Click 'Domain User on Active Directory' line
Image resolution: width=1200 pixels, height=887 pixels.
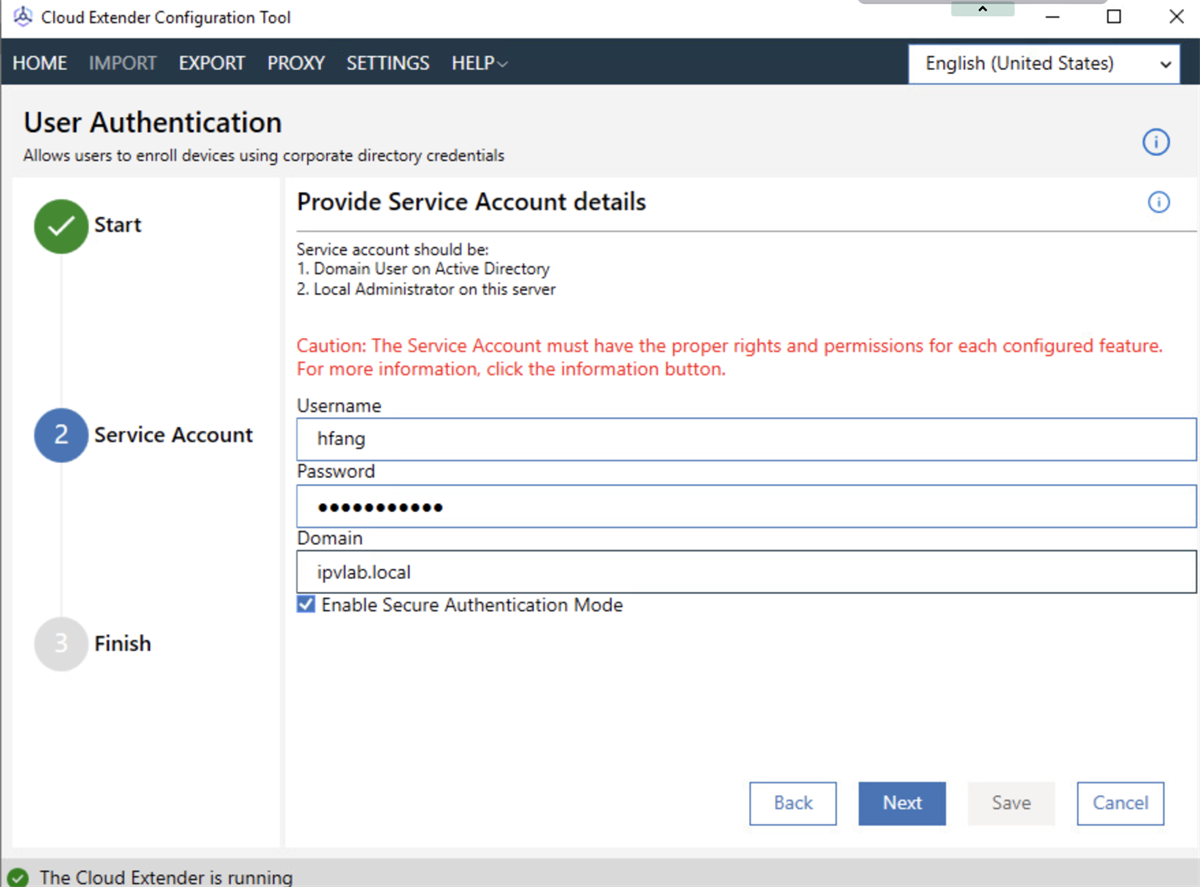pos(423,269)
